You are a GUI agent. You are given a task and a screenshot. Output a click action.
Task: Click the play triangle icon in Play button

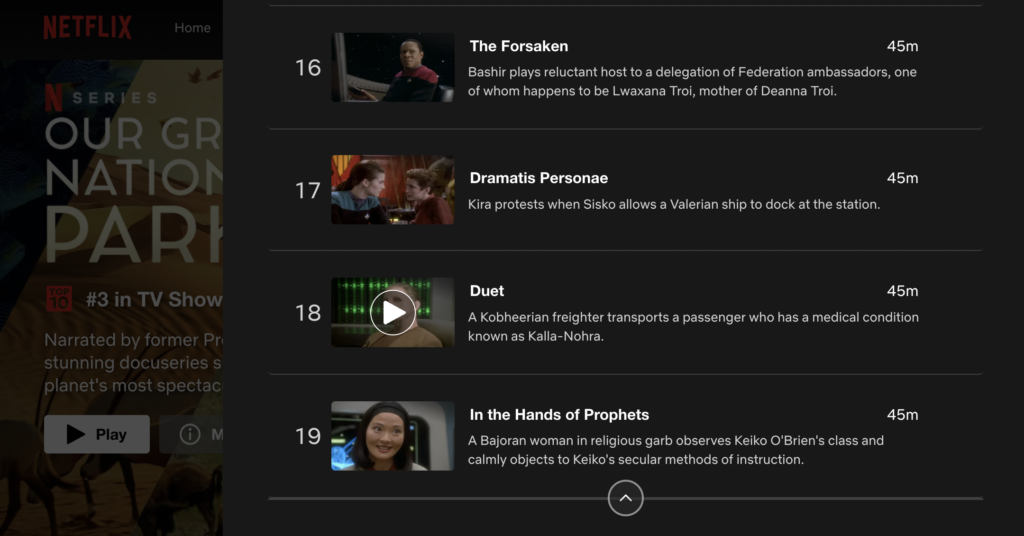(x=76, y=434)
